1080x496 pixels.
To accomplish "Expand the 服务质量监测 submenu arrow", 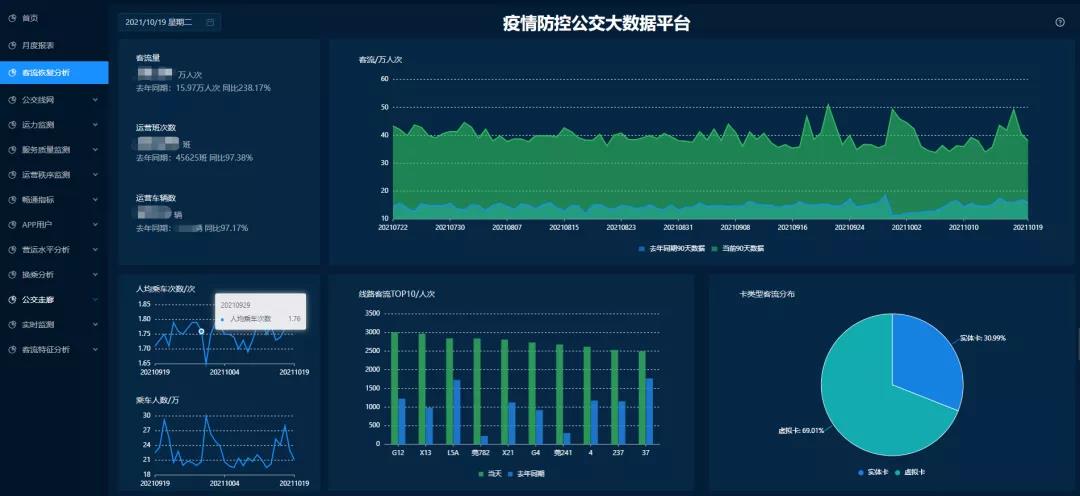I will coord(95,150).
